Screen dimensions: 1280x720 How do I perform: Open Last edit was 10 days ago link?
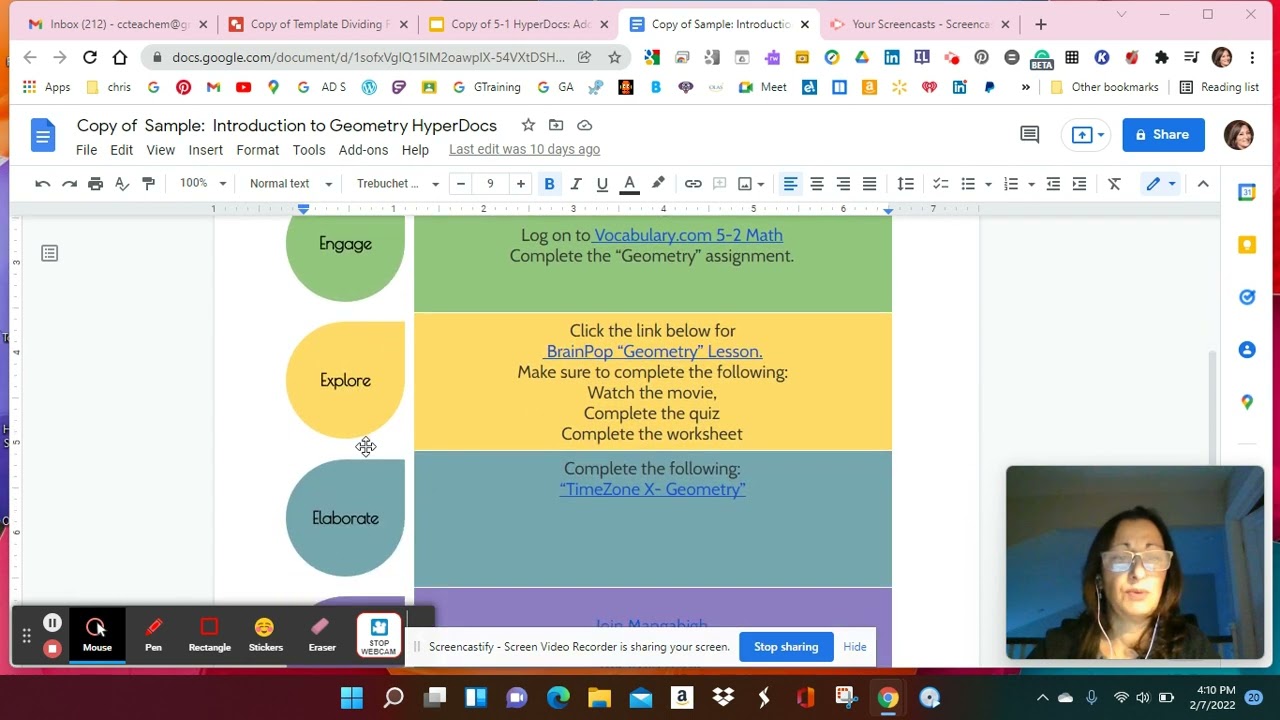tap(524, 150)
